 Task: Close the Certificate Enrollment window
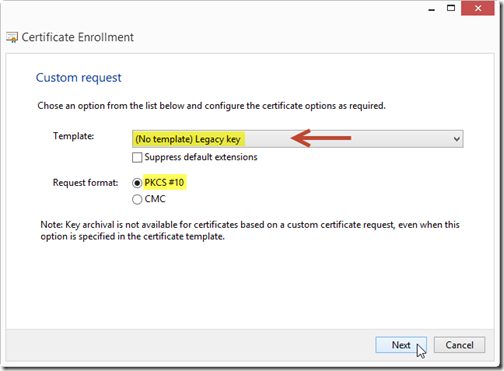pos(478,8)
